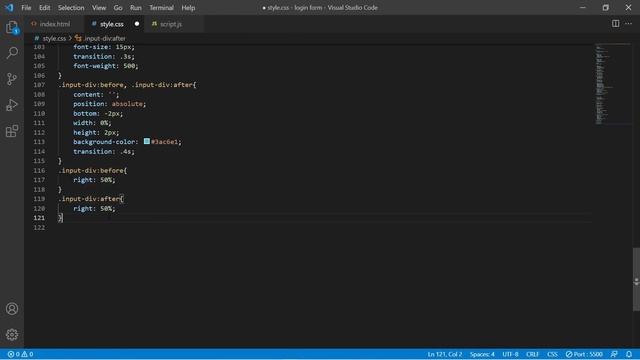Click the #3ac6e1 color swatch
The width and height of the screenshot is (640, 360).
coord(147,141)
